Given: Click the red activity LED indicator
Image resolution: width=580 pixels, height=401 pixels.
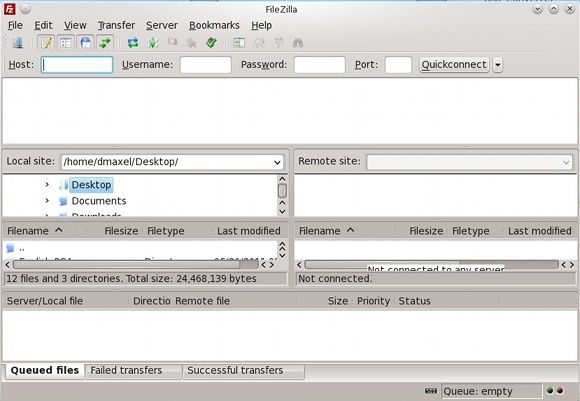Looking at the screenshot, I should [560, 391].
